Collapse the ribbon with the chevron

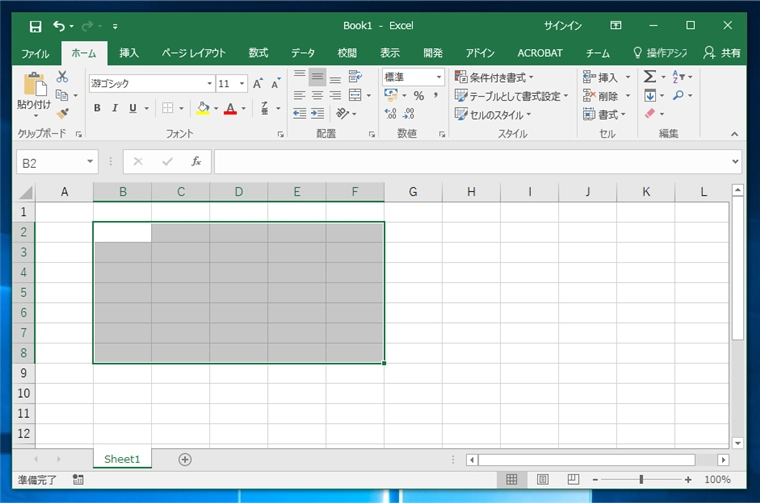click(735, 134)
